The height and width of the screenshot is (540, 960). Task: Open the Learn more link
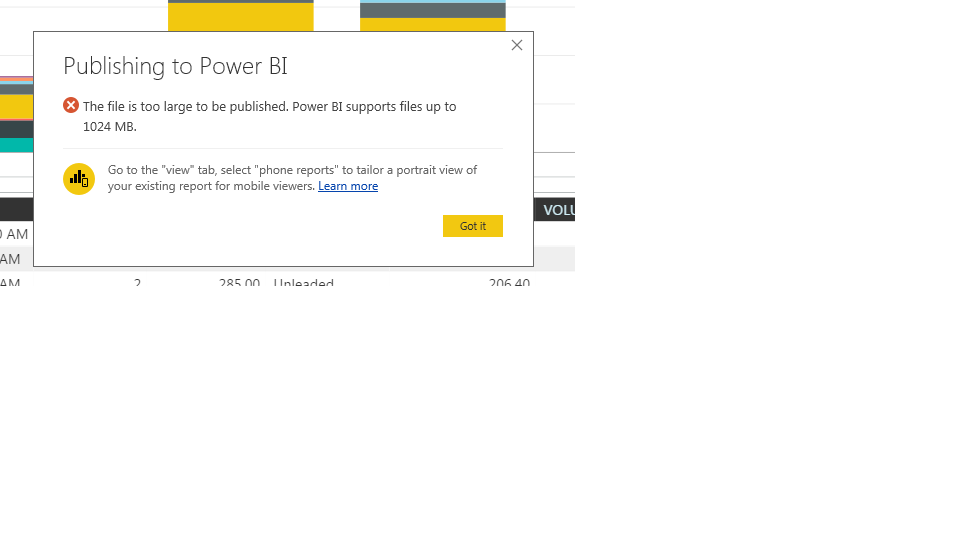pos(348,186)
